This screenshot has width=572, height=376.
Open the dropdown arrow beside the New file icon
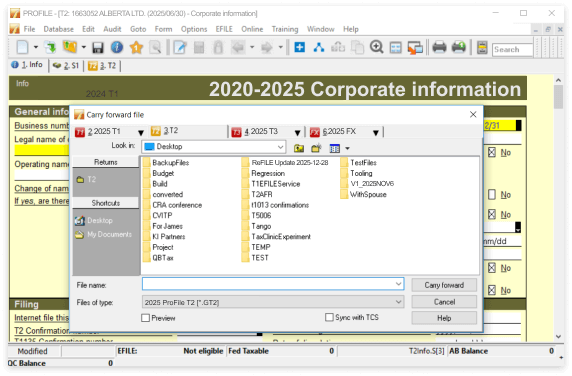(x=36, y=47)
